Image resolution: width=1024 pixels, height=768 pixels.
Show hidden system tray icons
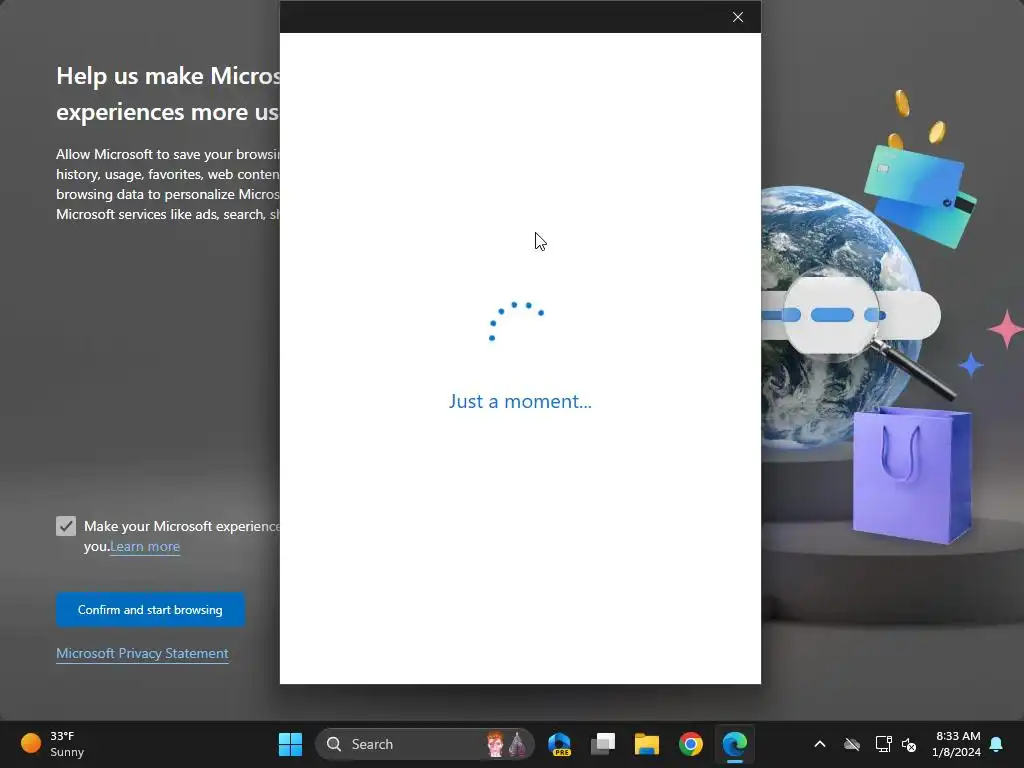point(820,744)
